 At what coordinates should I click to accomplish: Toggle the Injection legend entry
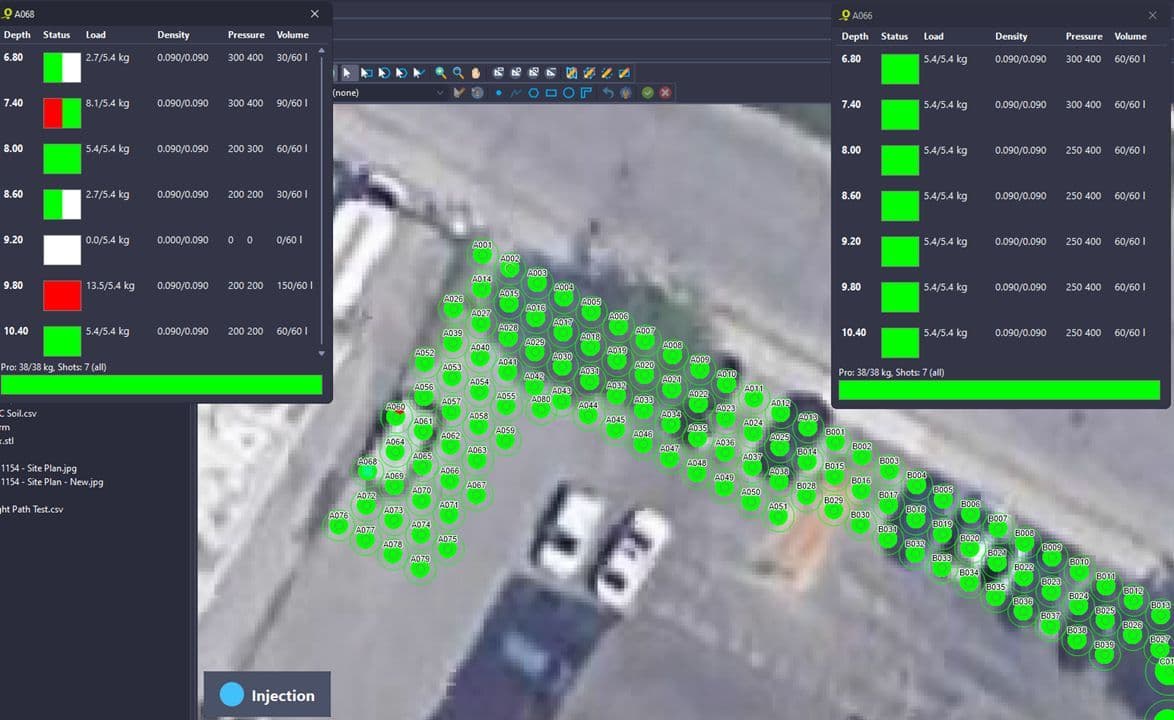point(267,694)
